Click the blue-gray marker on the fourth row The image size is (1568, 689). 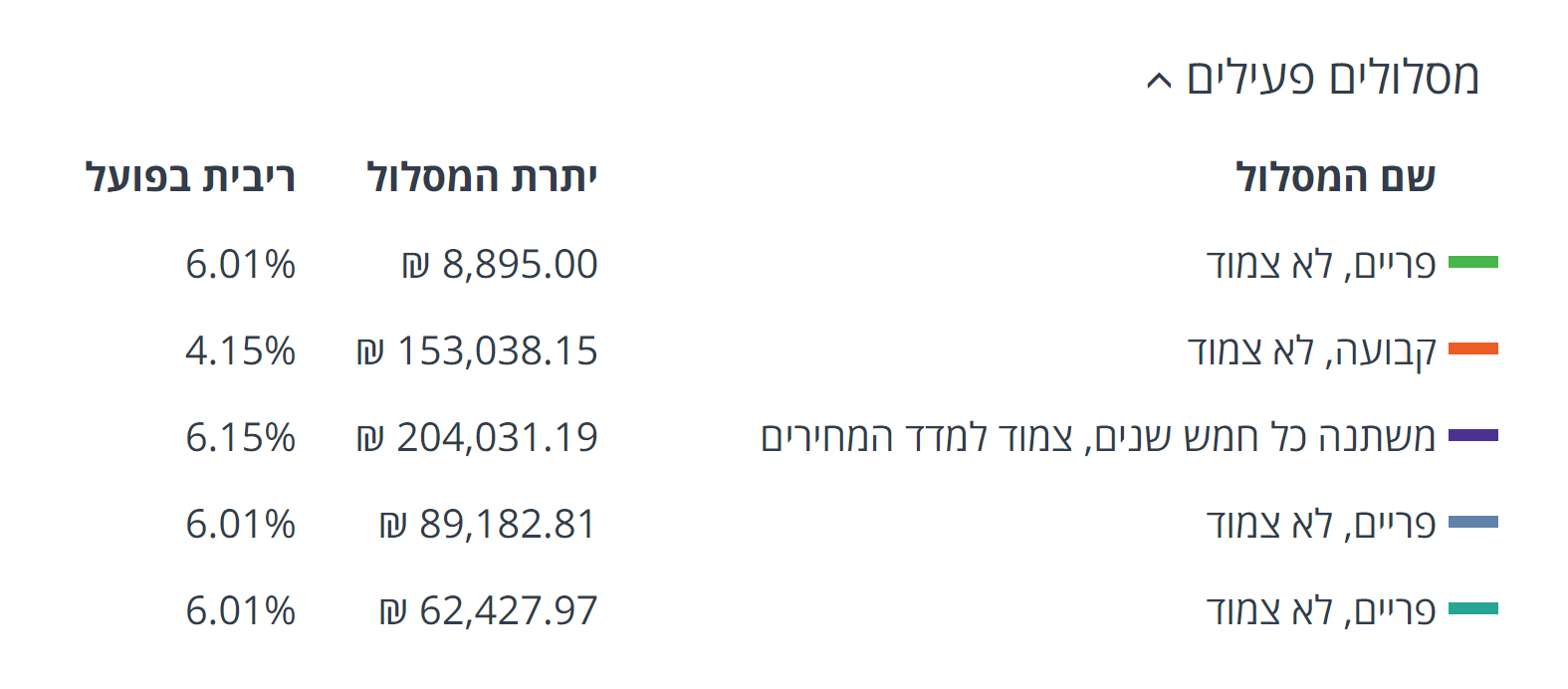coord(1473,523)
